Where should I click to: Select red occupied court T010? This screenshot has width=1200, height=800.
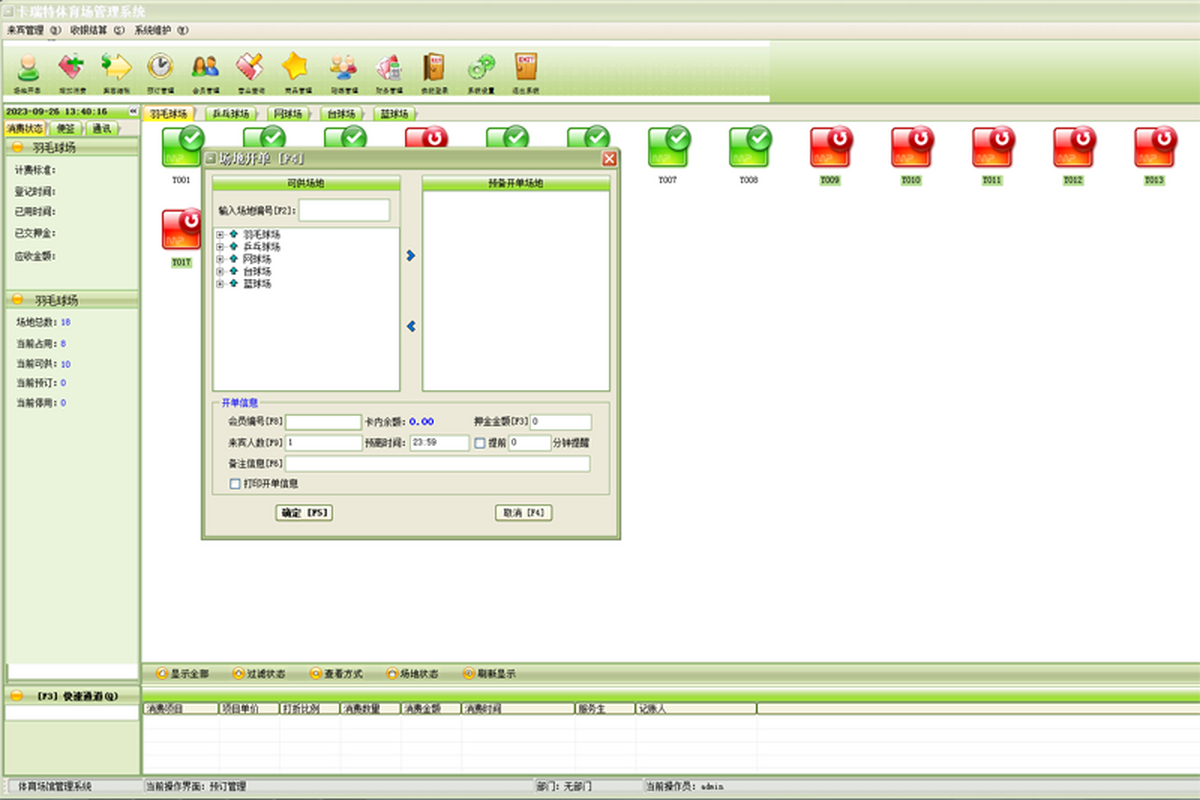(x=911, y=148)
